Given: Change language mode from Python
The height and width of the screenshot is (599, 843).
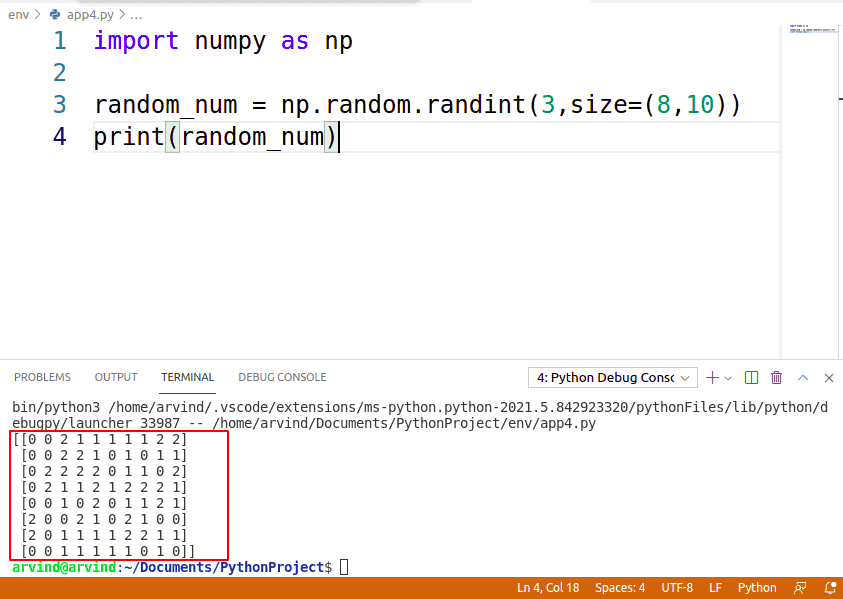Looking at the screenshot, I should [757, 588].
